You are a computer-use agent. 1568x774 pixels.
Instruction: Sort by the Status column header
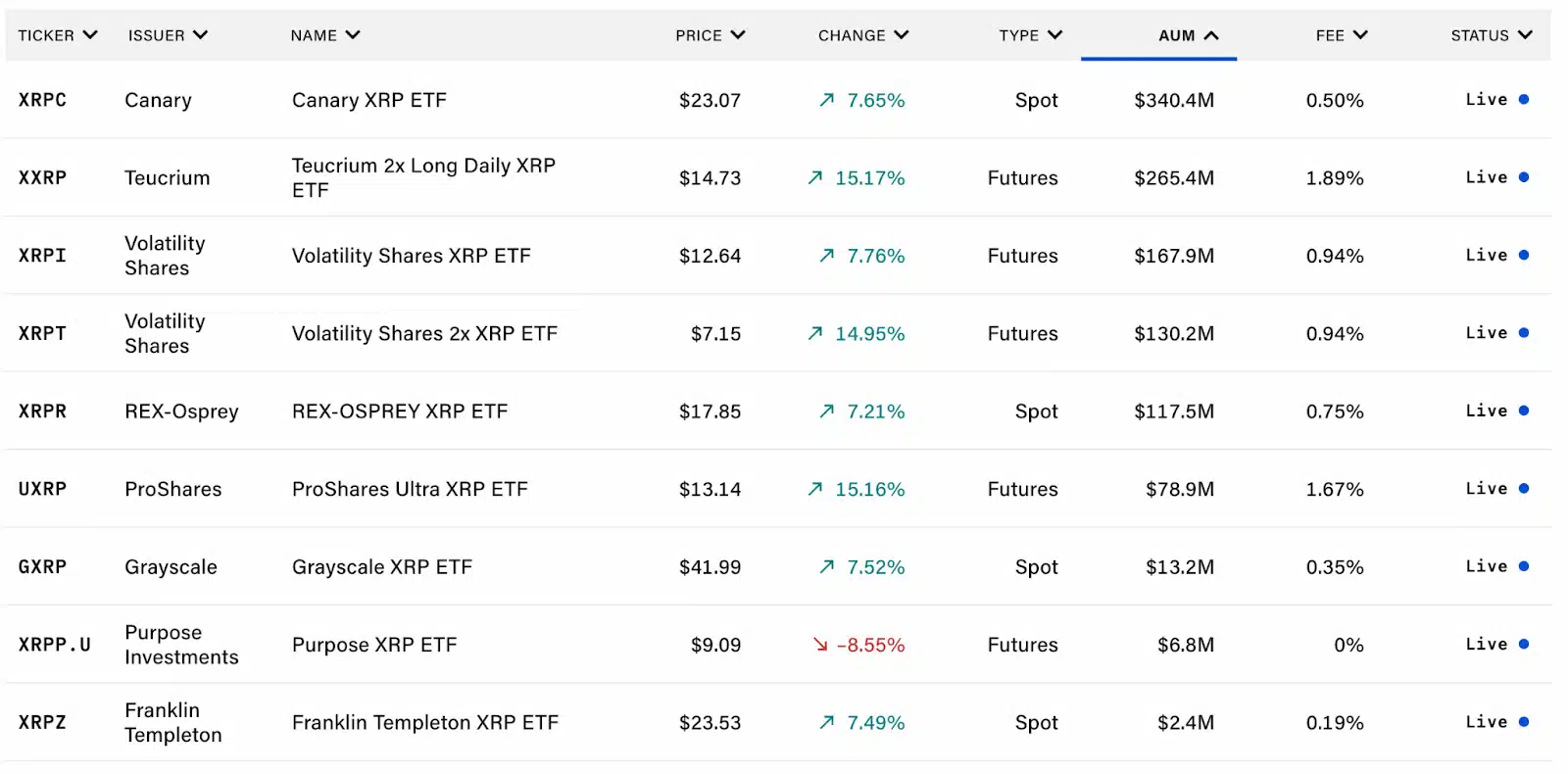click(x=1491, y=35)
